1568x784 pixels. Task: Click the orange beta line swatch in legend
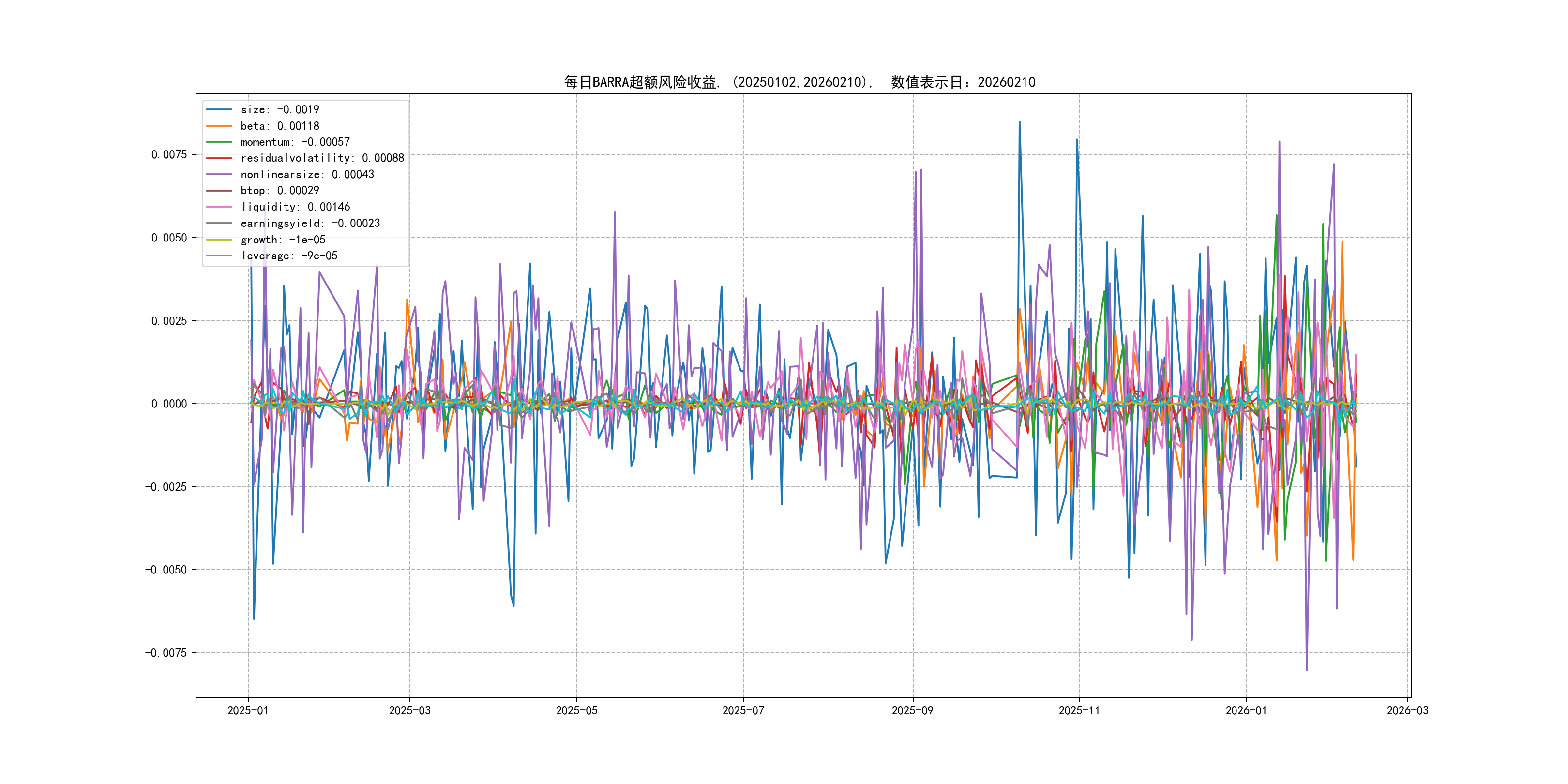click(x=219, y=126)
